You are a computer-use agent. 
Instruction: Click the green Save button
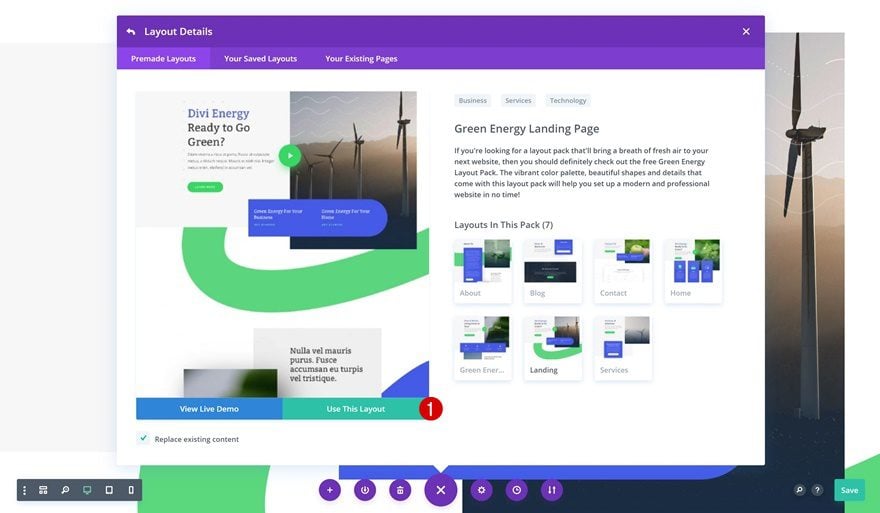tap(849, 490)
